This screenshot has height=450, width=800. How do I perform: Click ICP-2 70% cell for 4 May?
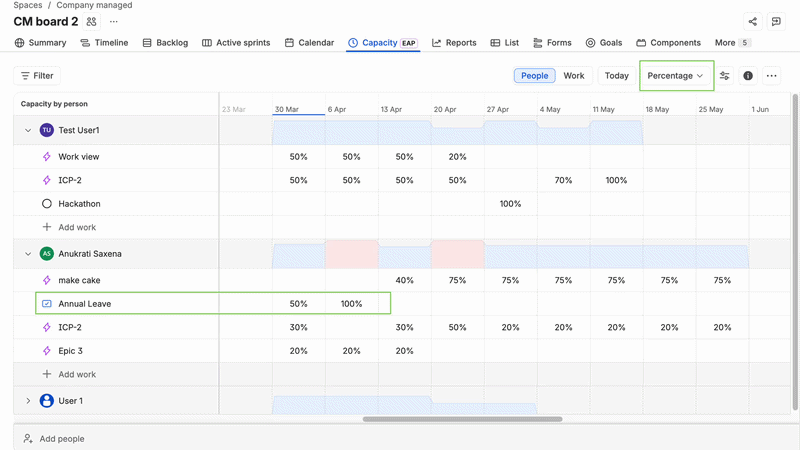[x=563, y=180]
